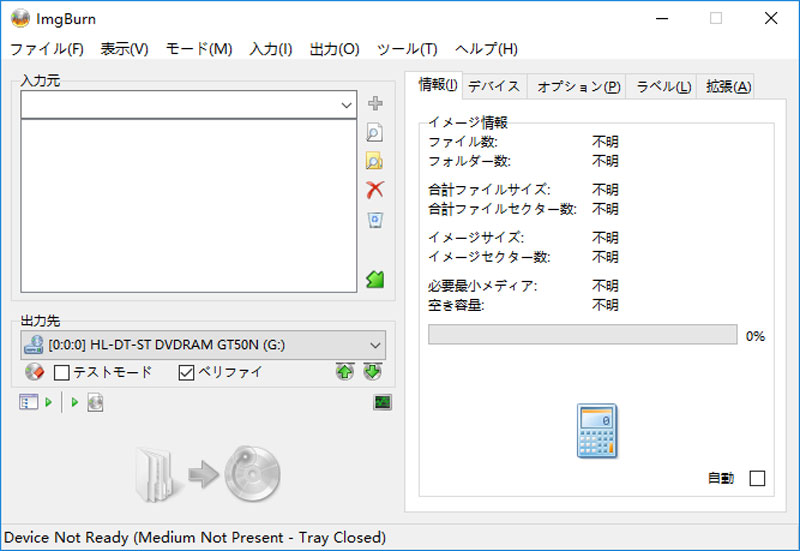Open the HL-DT-ST DVDRAM GT50N destination dropdown
Image resolution: width=800 pixels, height=551 pixels.
tap(203, 345)
